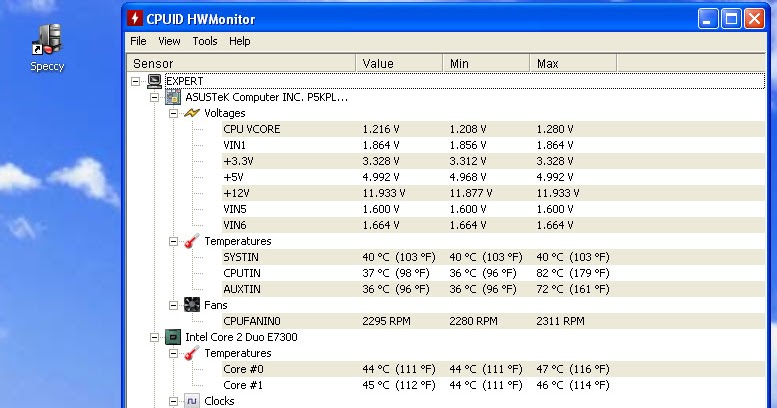Select the VIN5 sensor row
Image resolution: width=777 pixels, height=408 pixels.
coord(493,209)
